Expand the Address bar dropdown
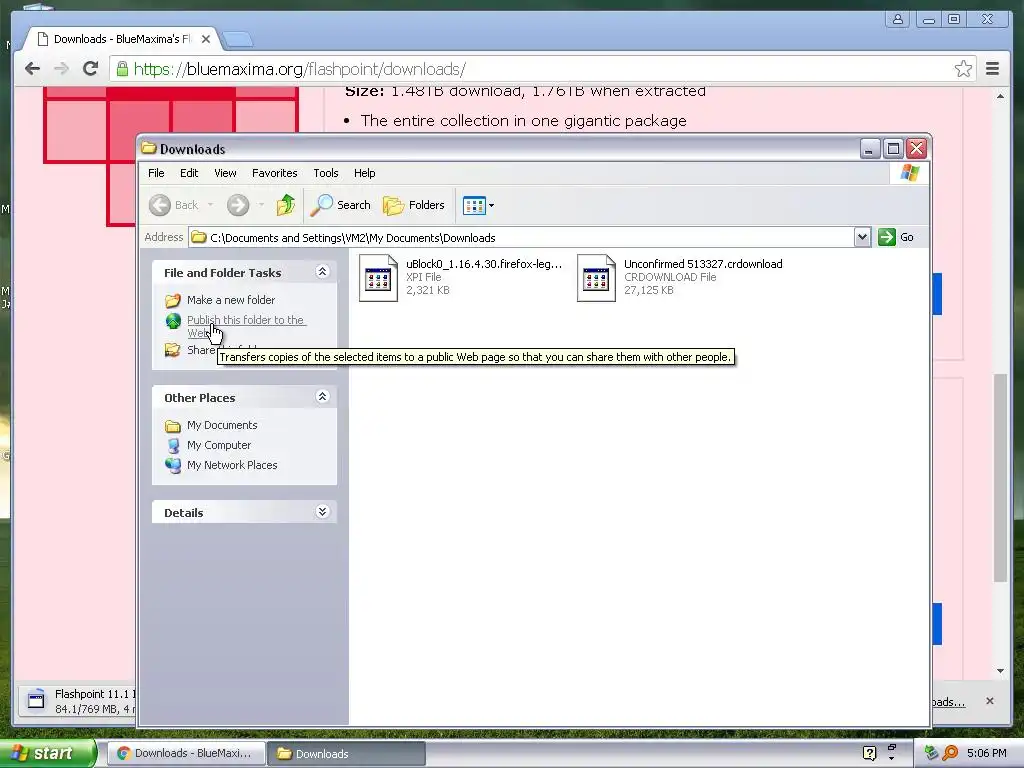 (862, 237)
